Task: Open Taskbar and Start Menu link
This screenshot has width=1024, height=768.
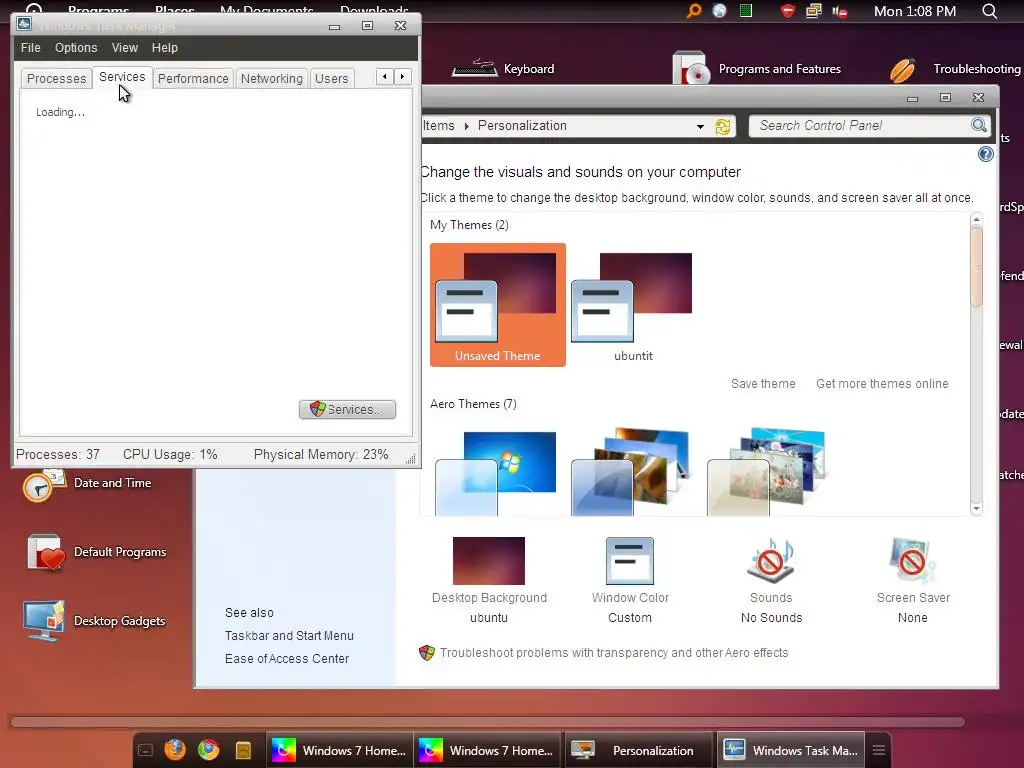Action: coord(289,636)
